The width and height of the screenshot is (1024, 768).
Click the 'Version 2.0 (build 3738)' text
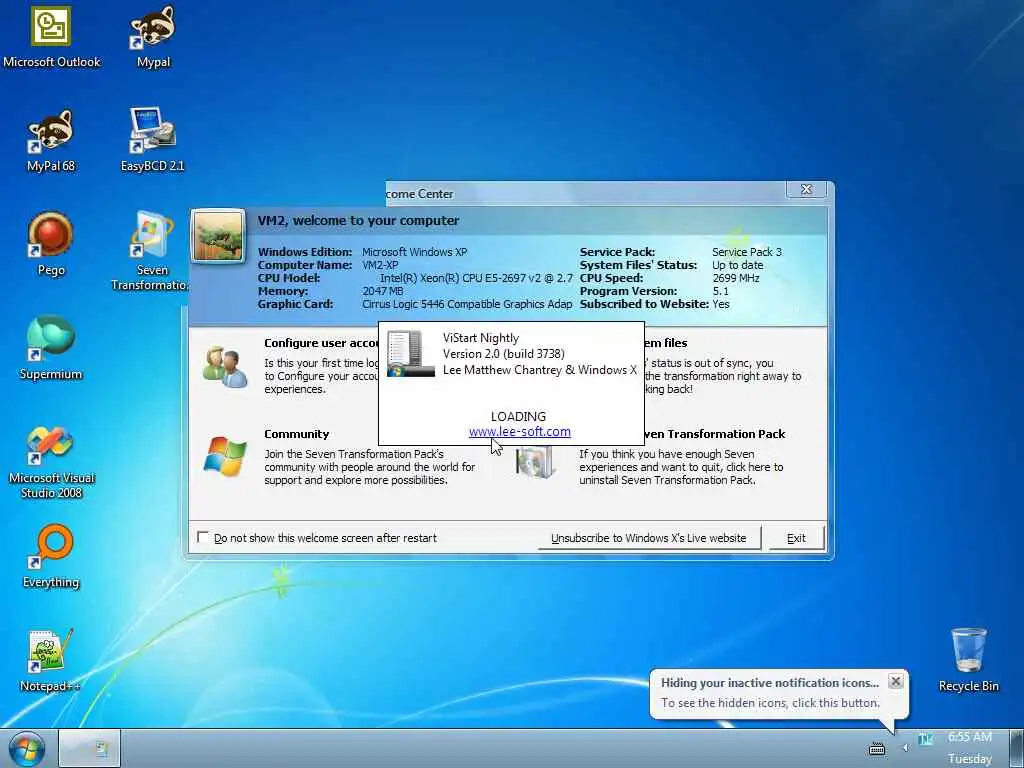[504, 353]
